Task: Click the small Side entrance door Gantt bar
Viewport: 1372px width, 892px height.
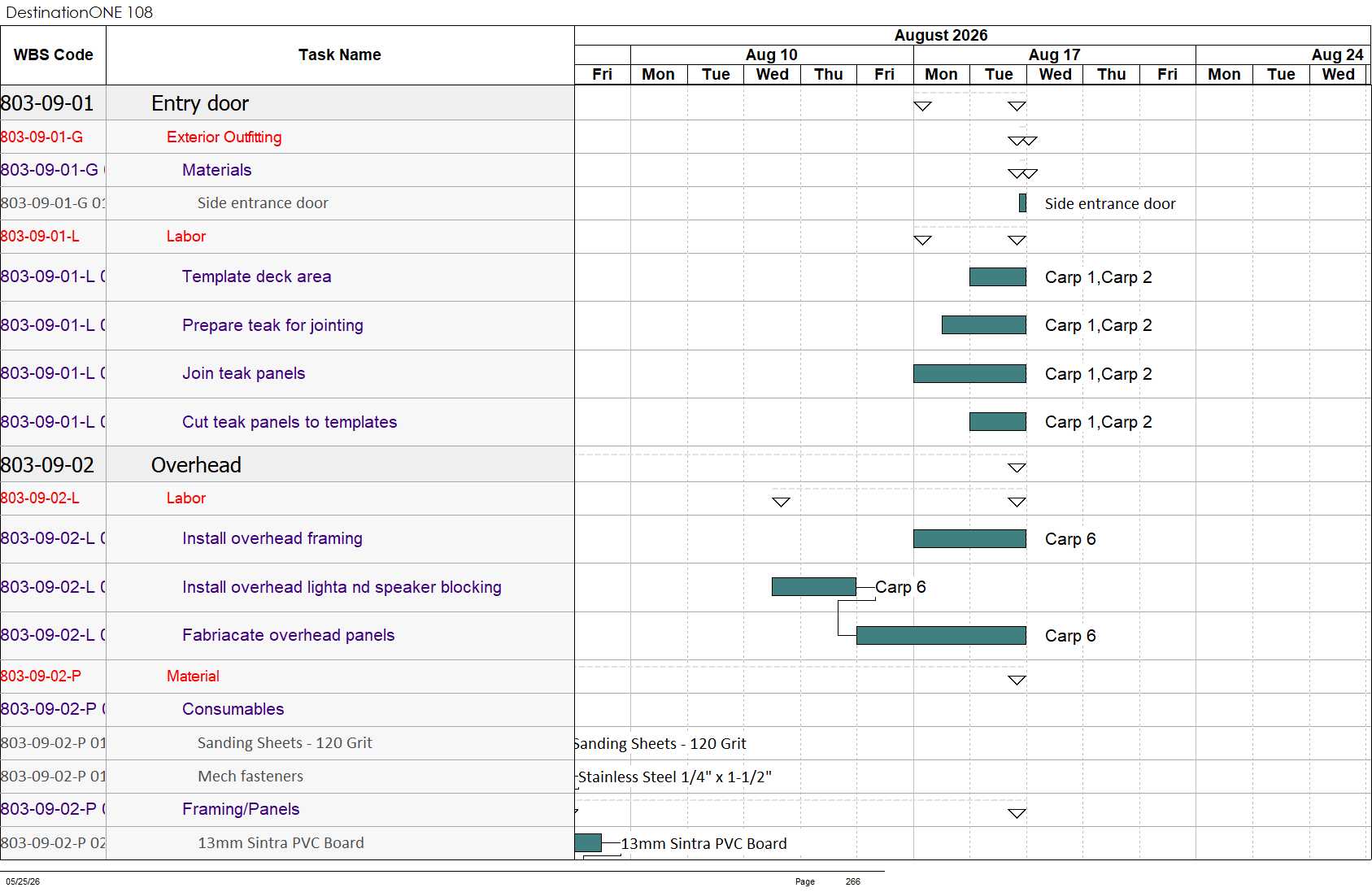Action: [1023, 203]
